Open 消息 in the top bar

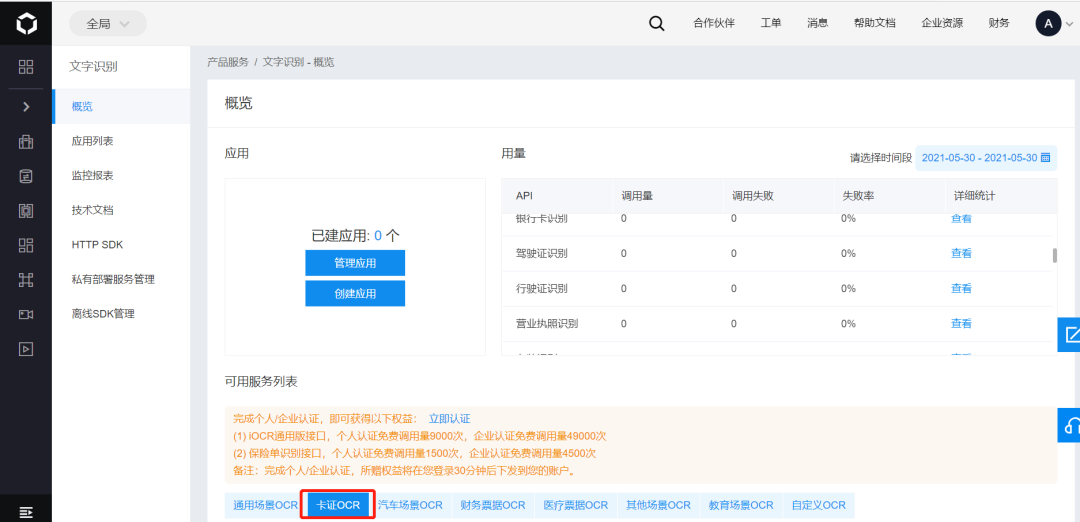tap(818, 23)
